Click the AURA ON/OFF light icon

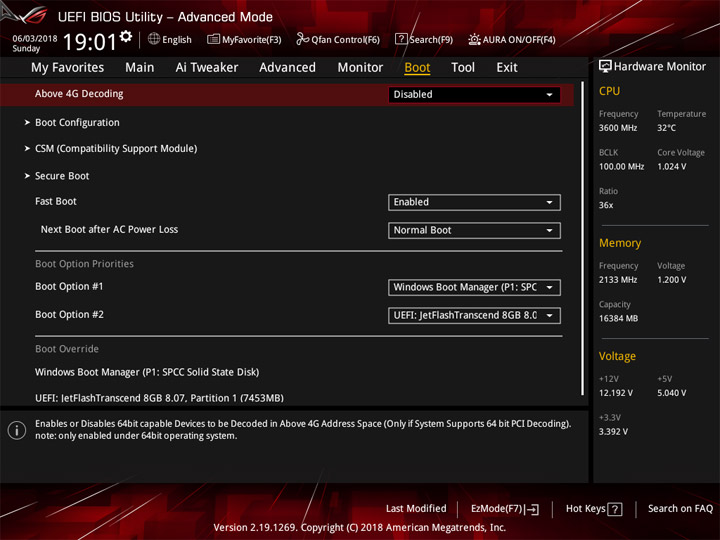pos(474,39)
